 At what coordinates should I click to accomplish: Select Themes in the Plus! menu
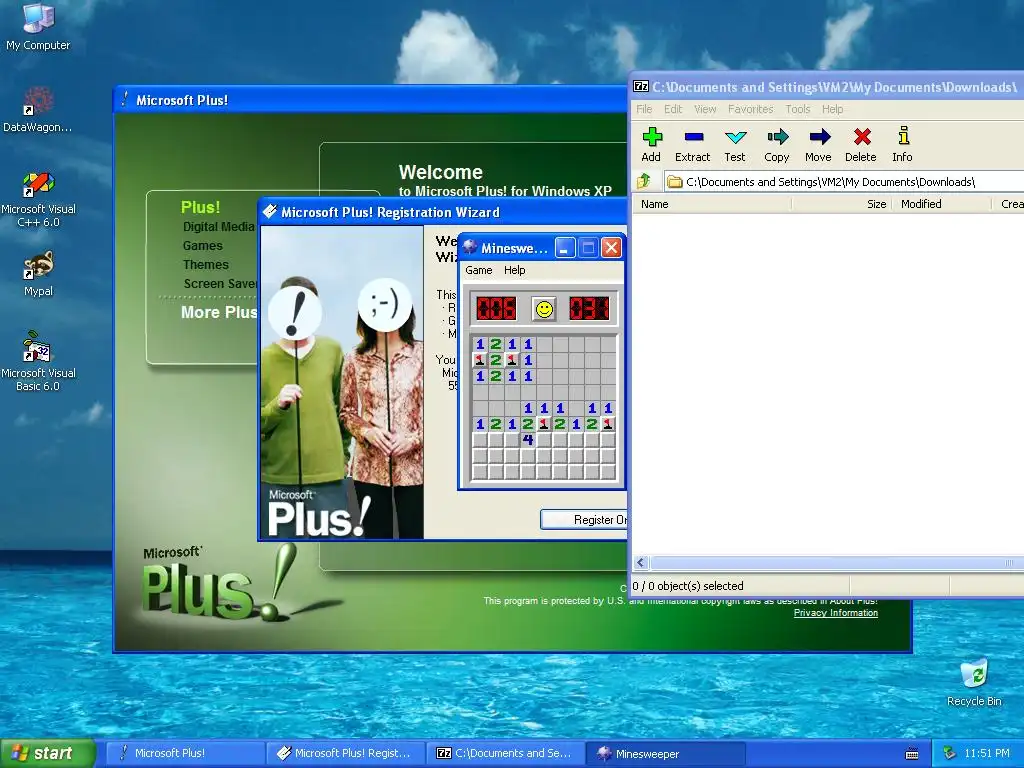tap(206, 264)
